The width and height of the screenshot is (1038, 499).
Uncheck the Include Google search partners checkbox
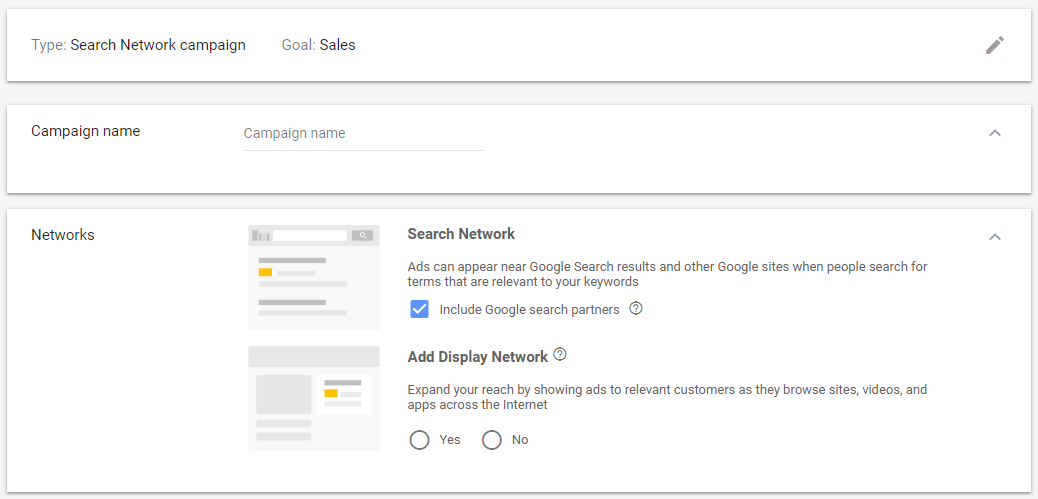click(420, 309)
